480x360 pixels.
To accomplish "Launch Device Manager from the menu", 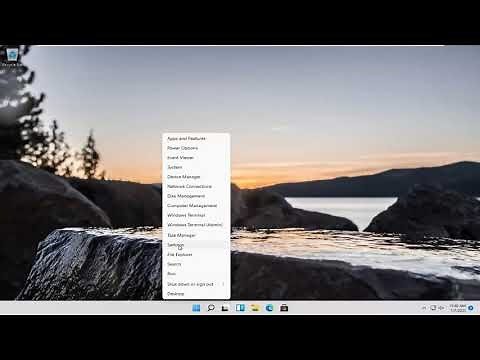I will [196, 177].
